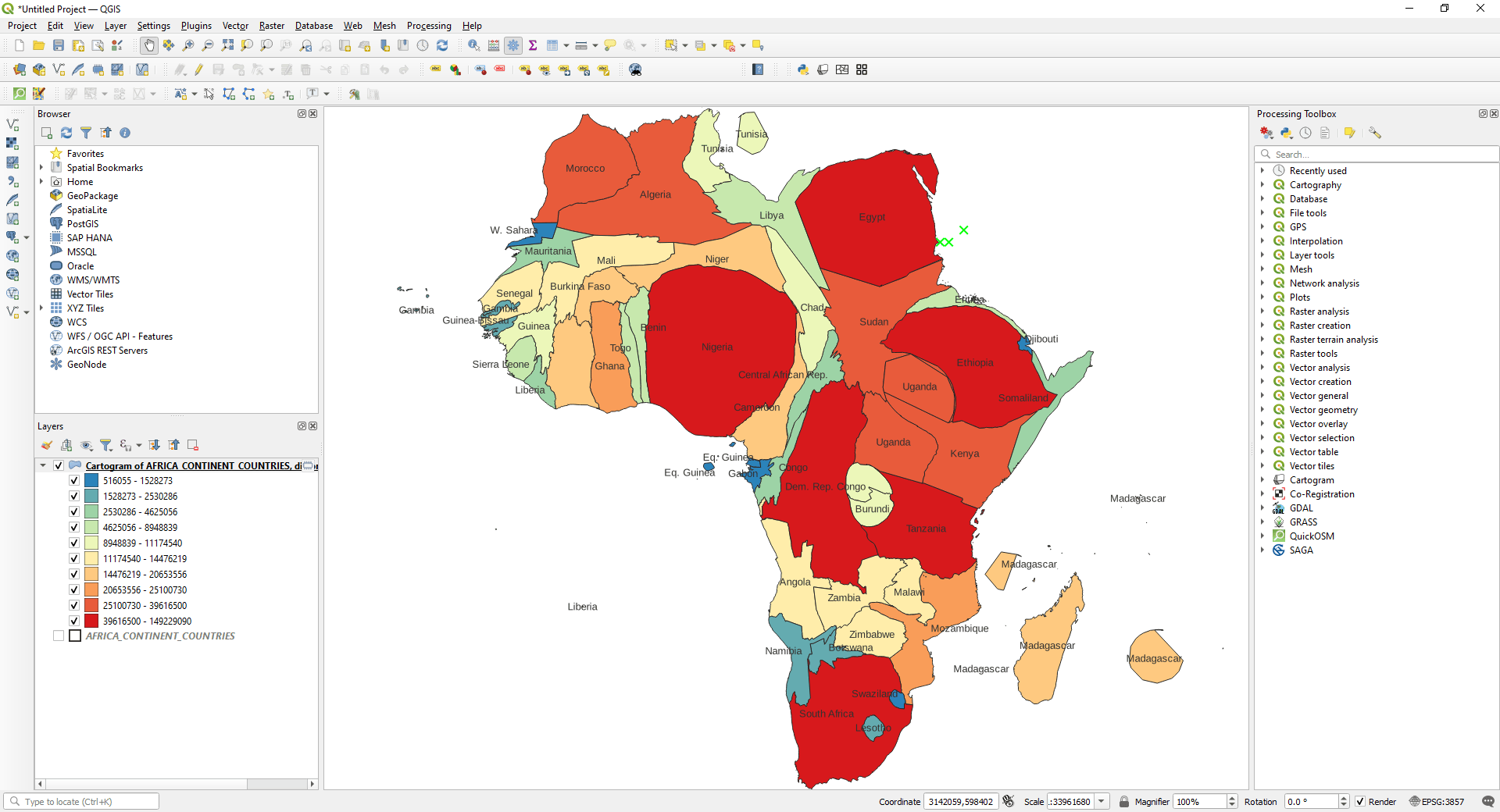Uncheck the 20653556 - 25100730 class
Viewport: 1500px width, 812px height.
pos(74,590)
